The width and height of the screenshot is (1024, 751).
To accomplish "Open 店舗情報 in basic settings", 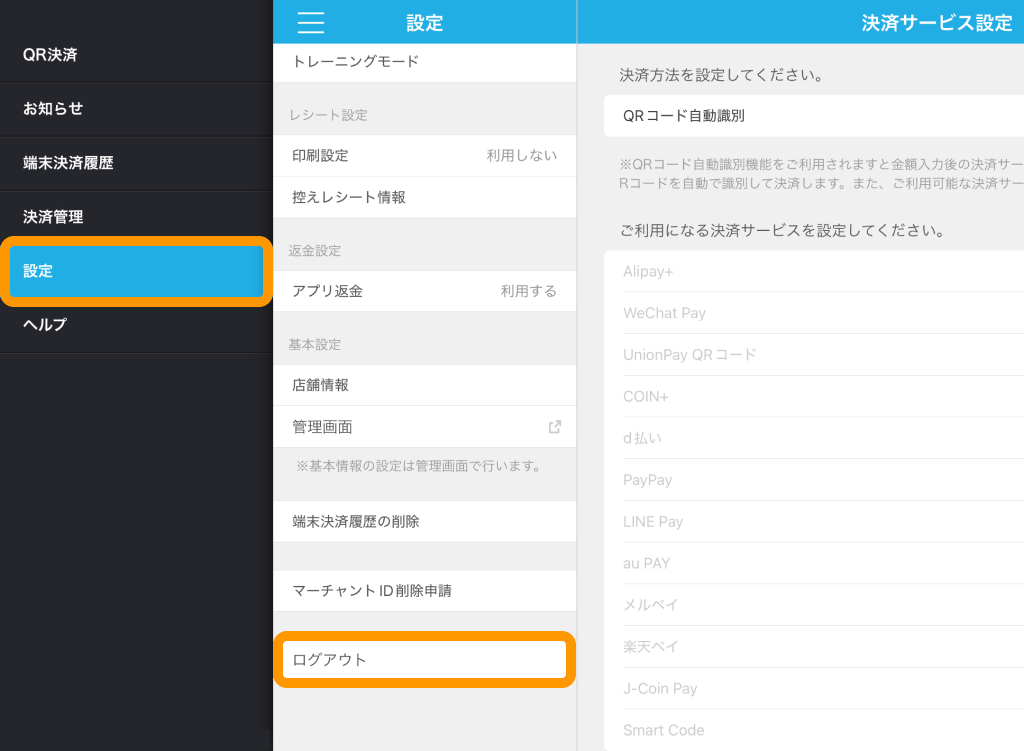I will [424, 385].
